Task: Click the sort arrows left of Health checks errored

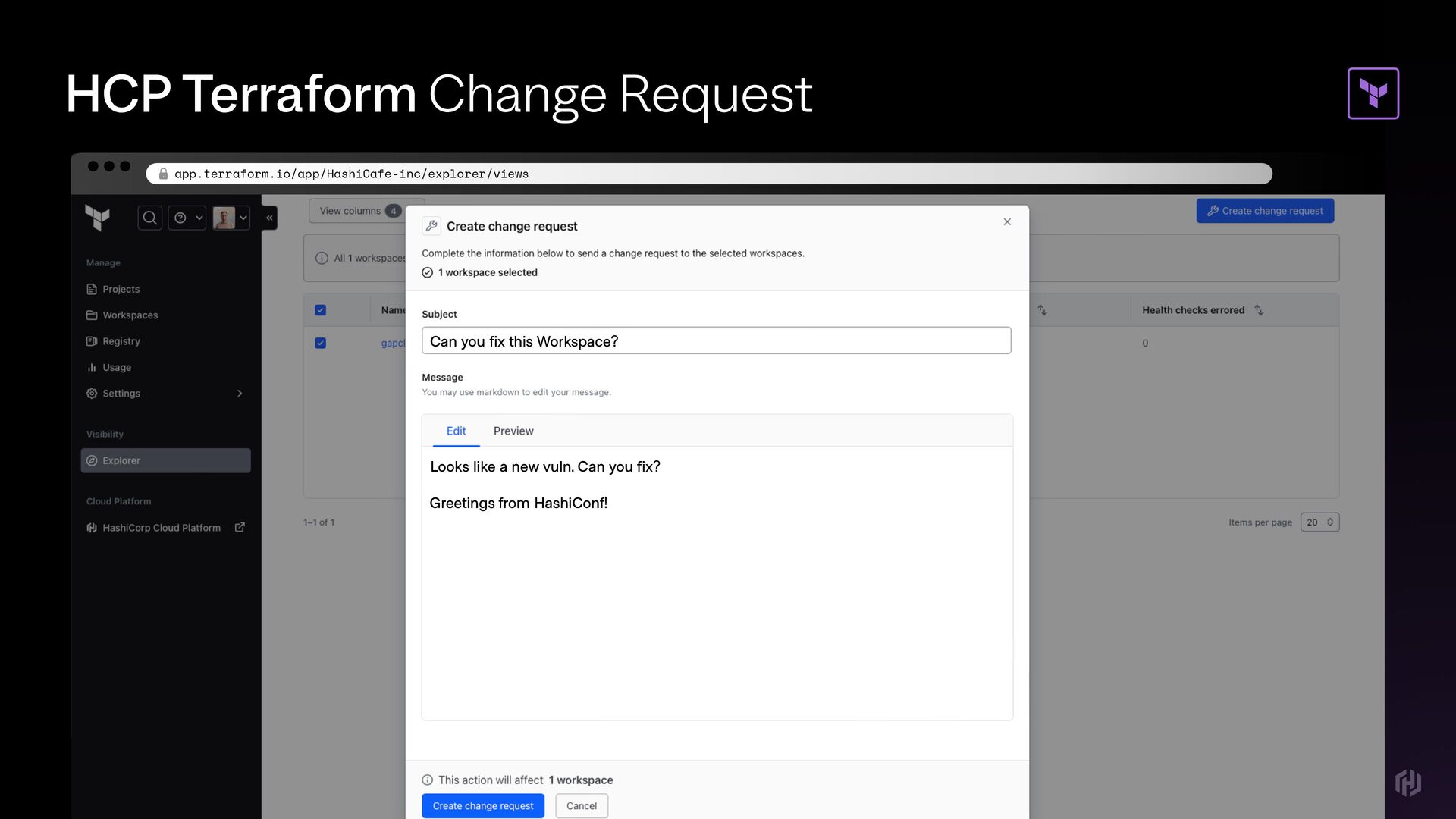Action: point(1043,310)
